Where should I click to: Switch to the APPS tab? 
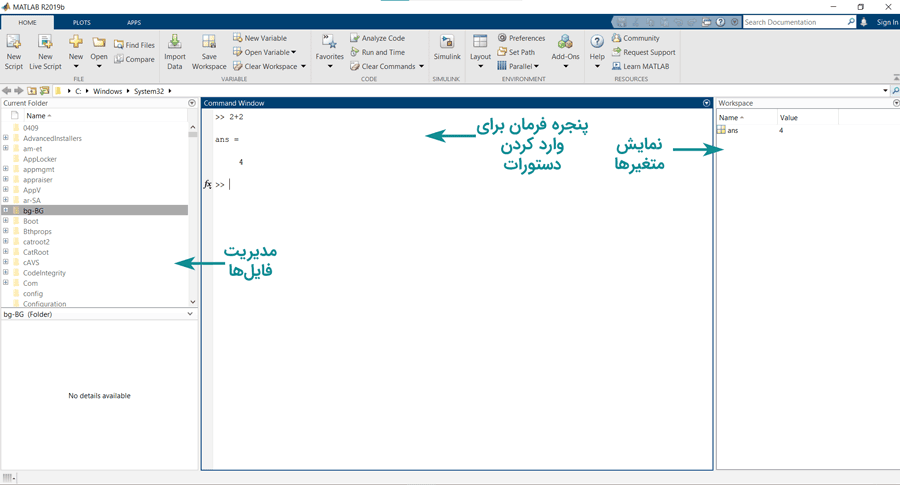coord(133,22)
